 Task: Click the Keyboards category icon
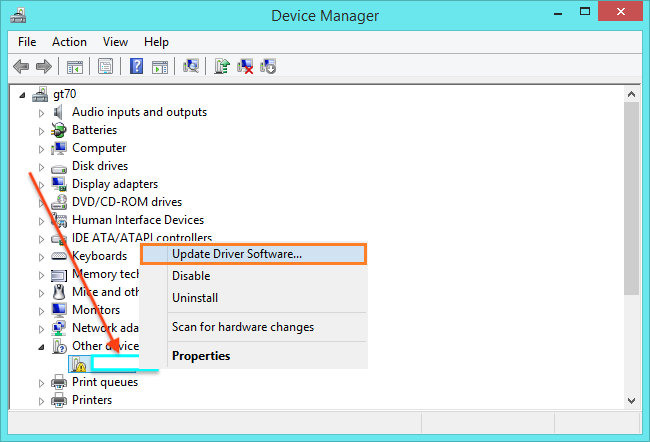(59, 256)
